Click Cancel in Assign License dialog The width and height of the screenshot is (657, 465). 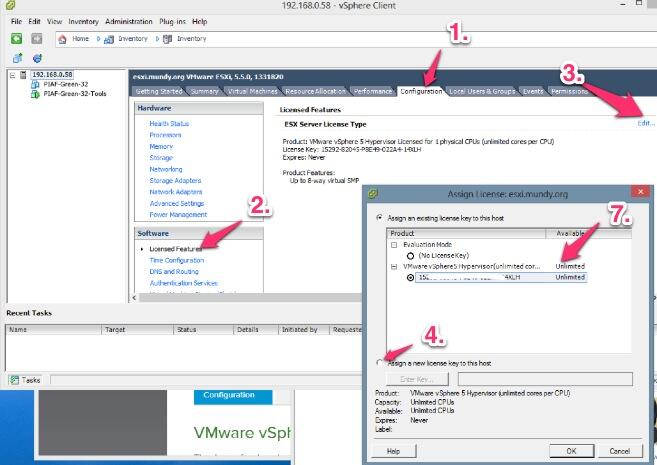coord(620,451)
